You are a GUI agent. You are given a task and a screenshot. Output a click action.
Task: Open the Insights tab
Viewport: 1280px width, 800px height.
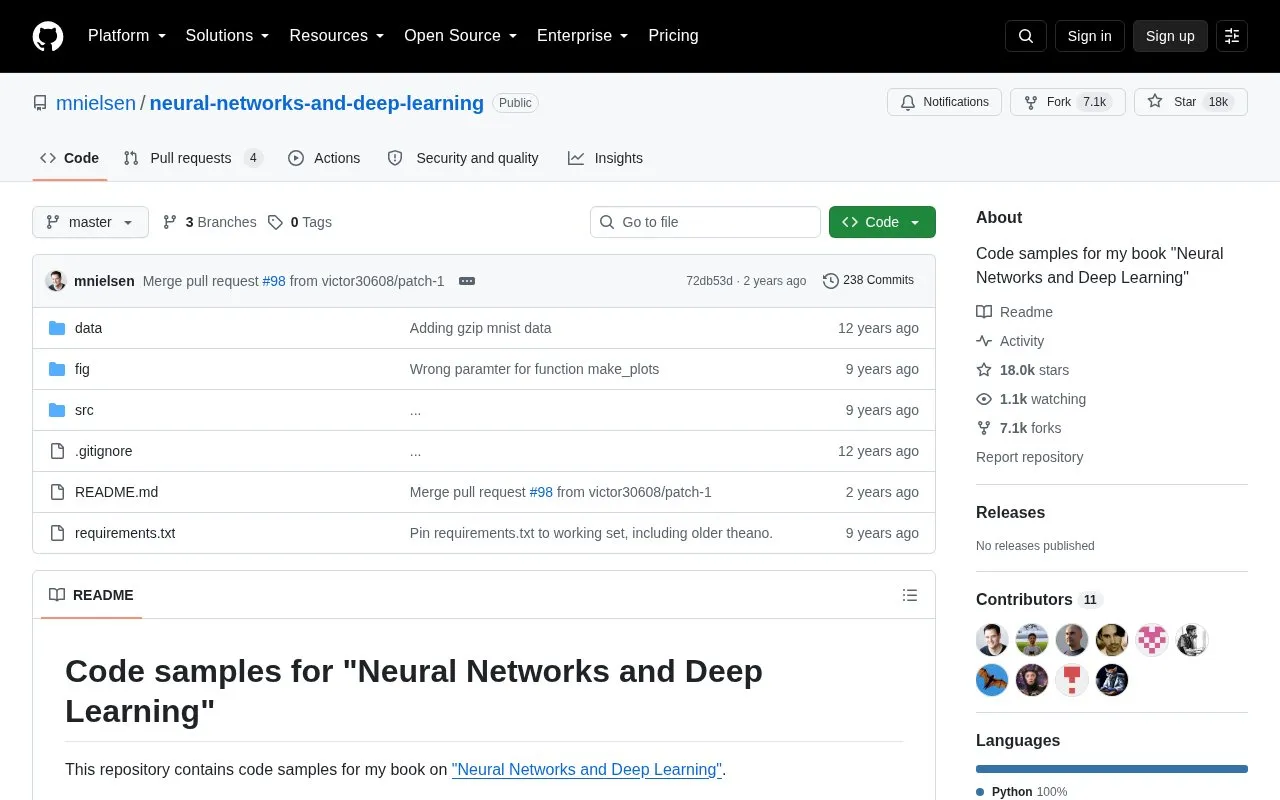[606, 158]
